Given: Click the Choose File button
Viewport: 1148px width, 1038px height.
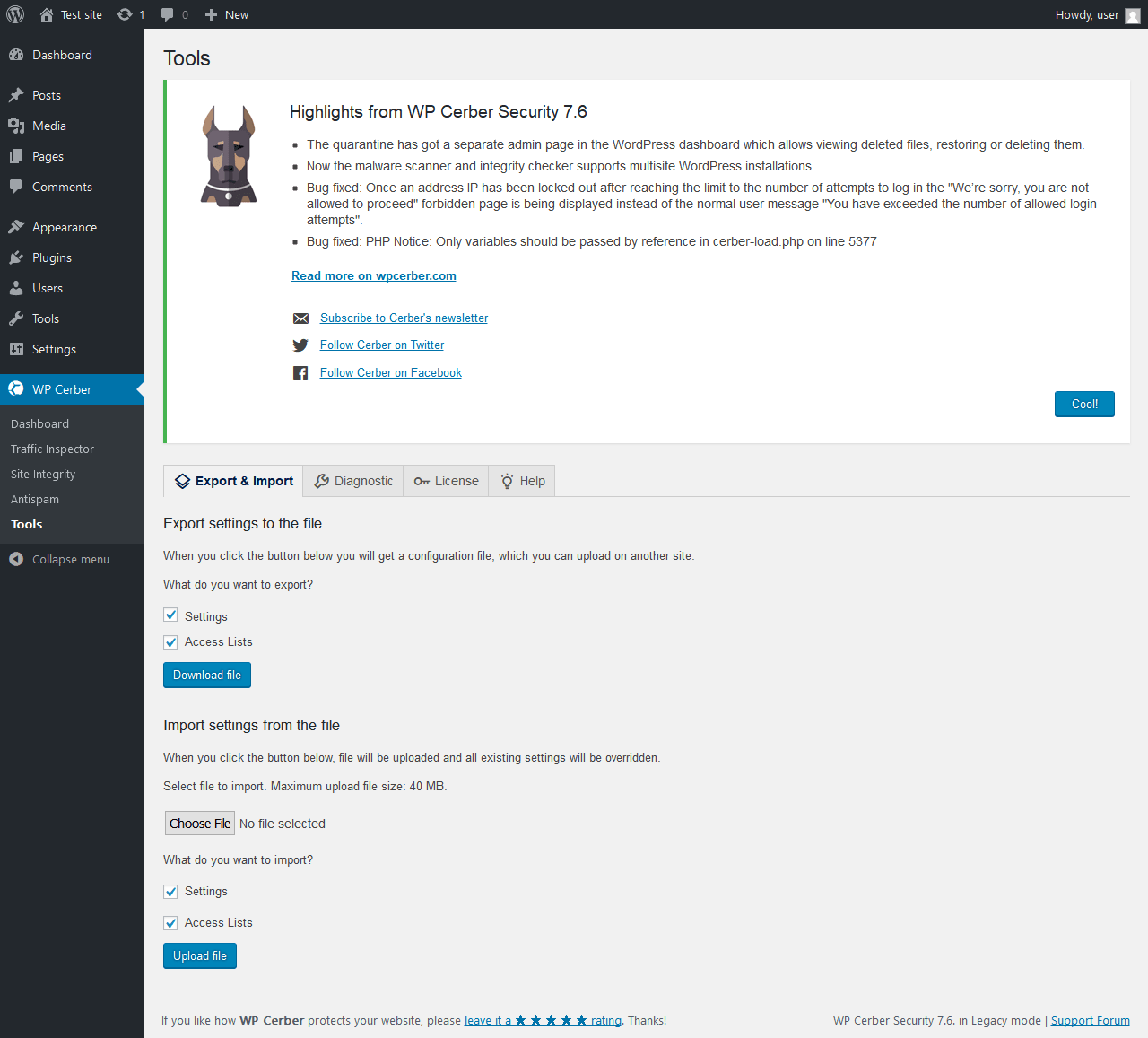Looking at the screenshot, I should click(x=200, y=824).
